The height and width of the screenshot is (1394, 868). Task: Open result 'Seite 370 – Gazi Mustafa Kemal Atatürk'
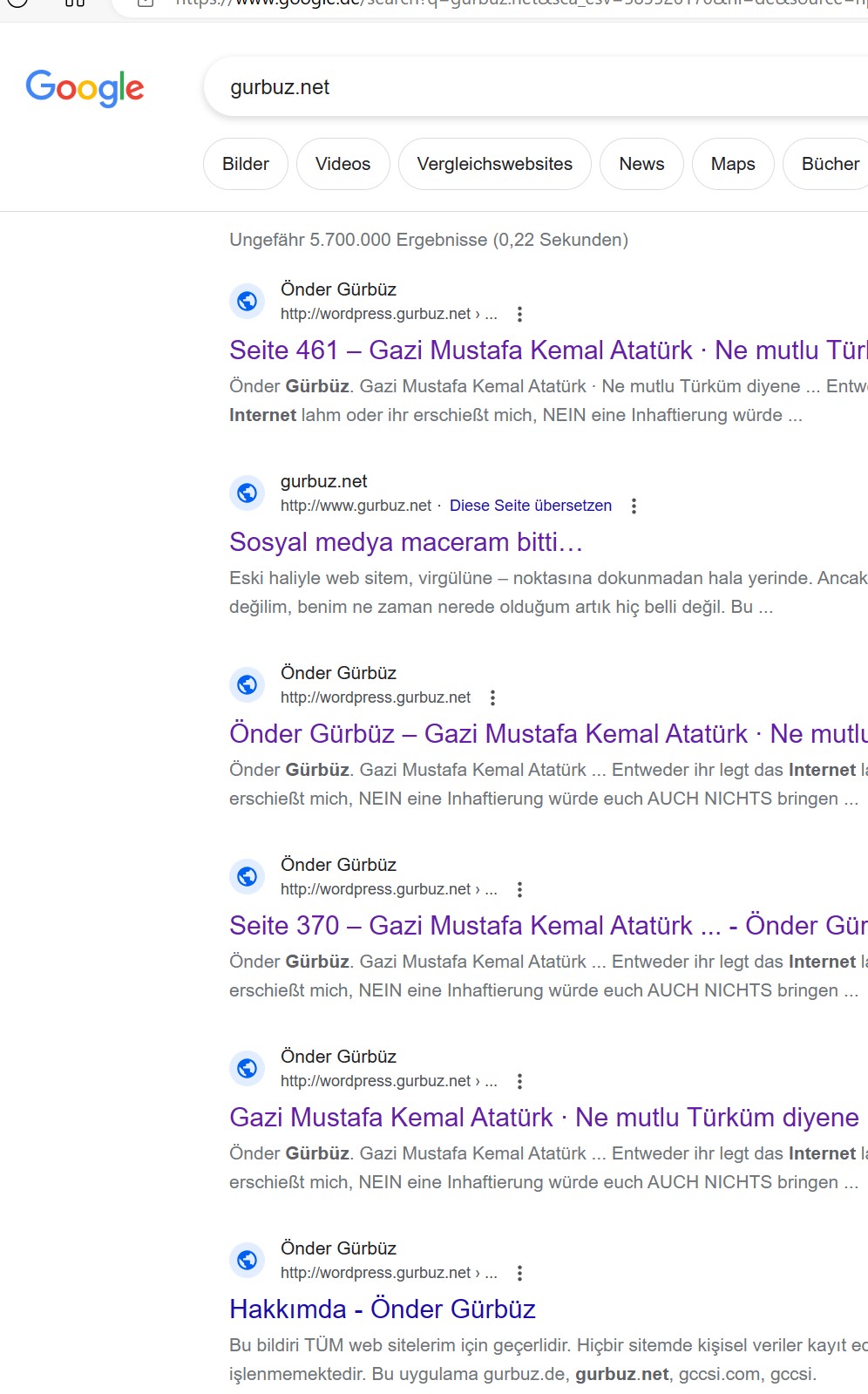pyautogui.click(x=548, y=926)
